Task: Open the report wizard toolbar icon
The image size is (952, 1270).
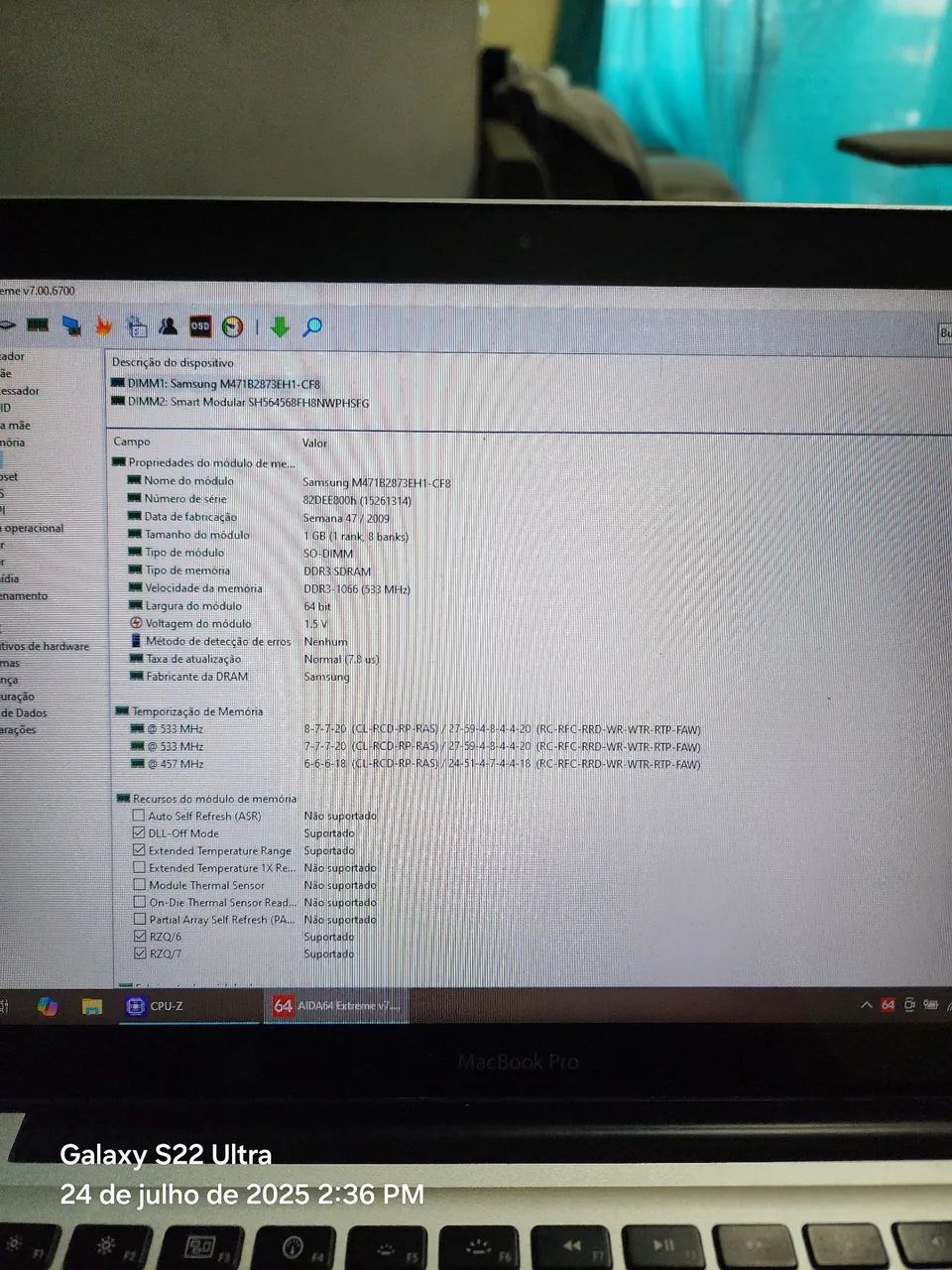Action: coord(136,326)
